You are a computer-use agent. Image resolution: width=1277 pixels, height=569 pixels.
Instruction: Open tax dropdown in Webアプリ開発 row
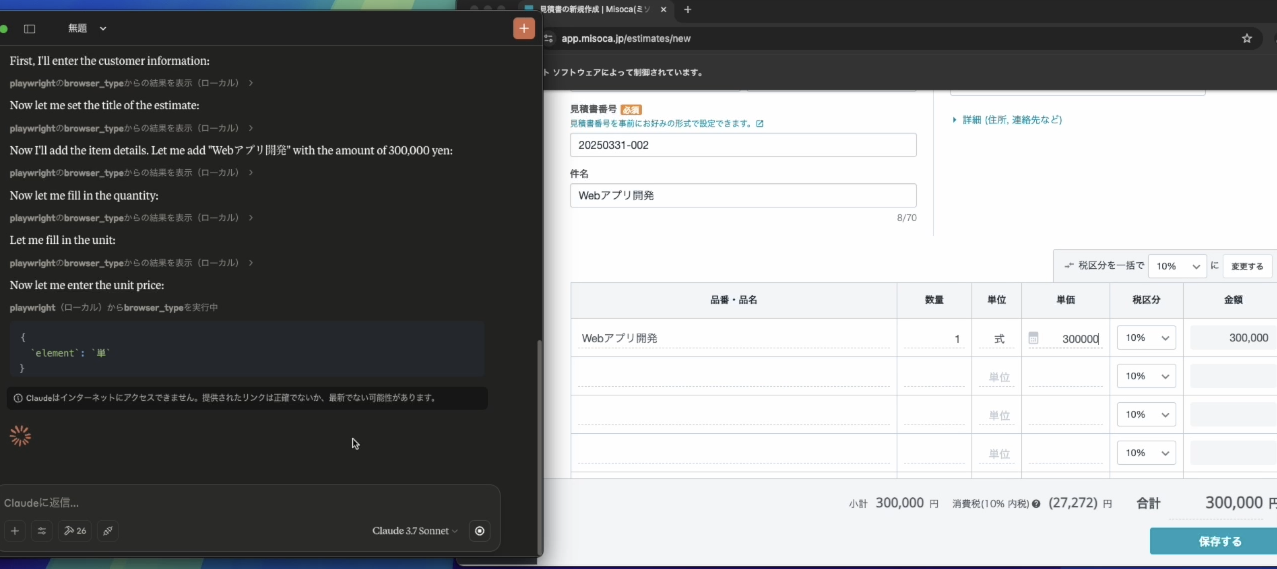point(1146,338)
